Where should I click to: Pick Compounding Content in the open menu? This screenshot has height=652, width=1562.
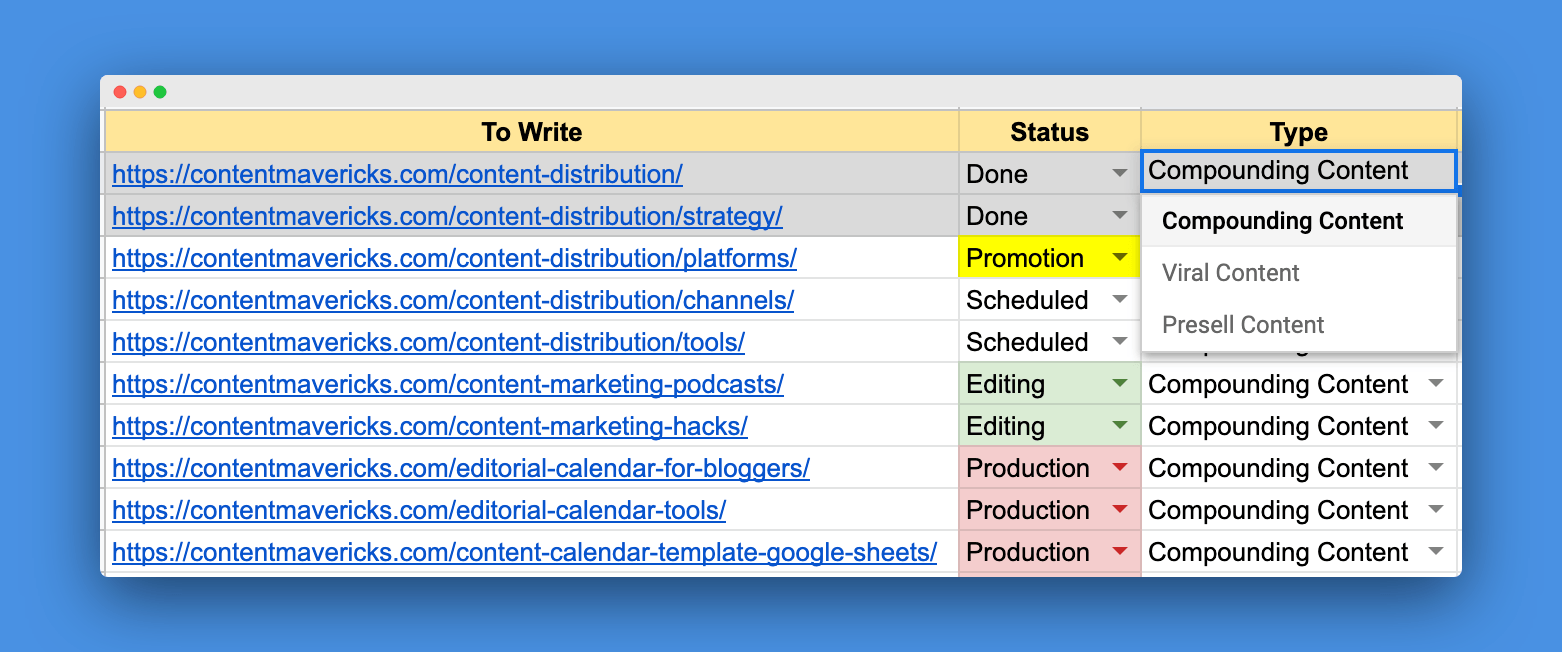(1282, 222)
